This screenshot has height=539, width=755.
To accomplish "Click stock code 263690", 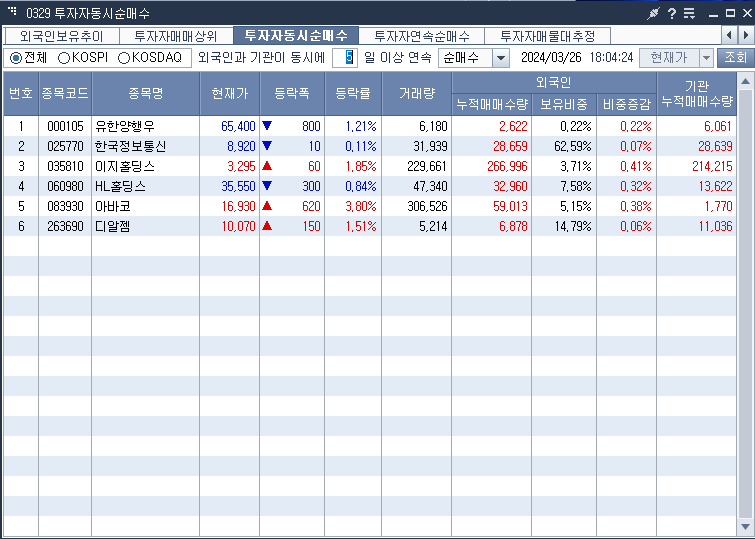I will (65, 226).
